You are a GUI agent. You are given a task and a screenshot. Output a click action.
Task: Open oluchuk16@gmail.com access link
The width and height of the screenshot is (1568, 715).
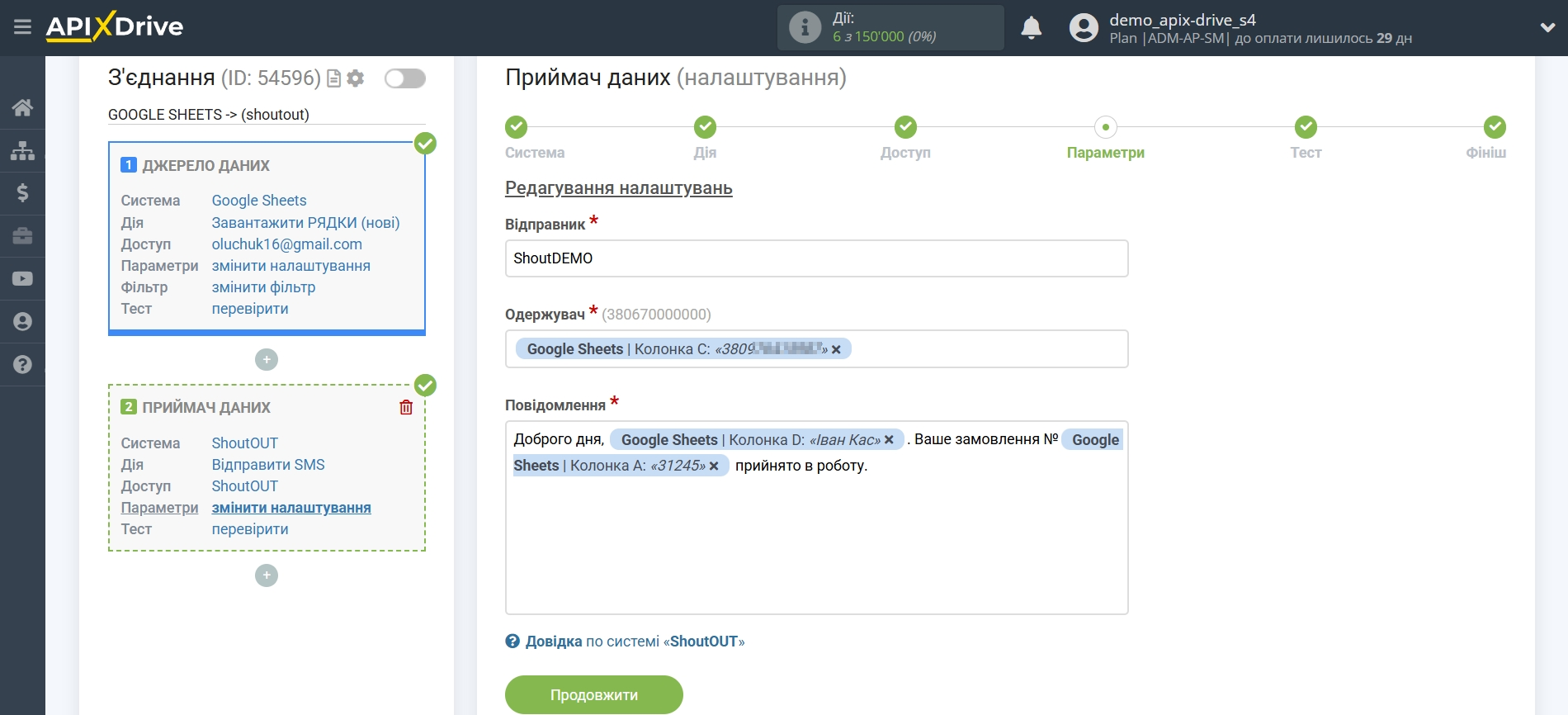[x=286, y=244]
